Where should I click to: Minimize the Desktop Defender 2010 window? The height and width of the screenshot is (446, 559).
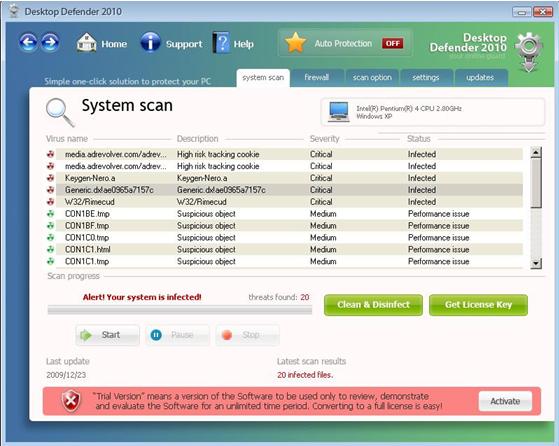(522, 12)
